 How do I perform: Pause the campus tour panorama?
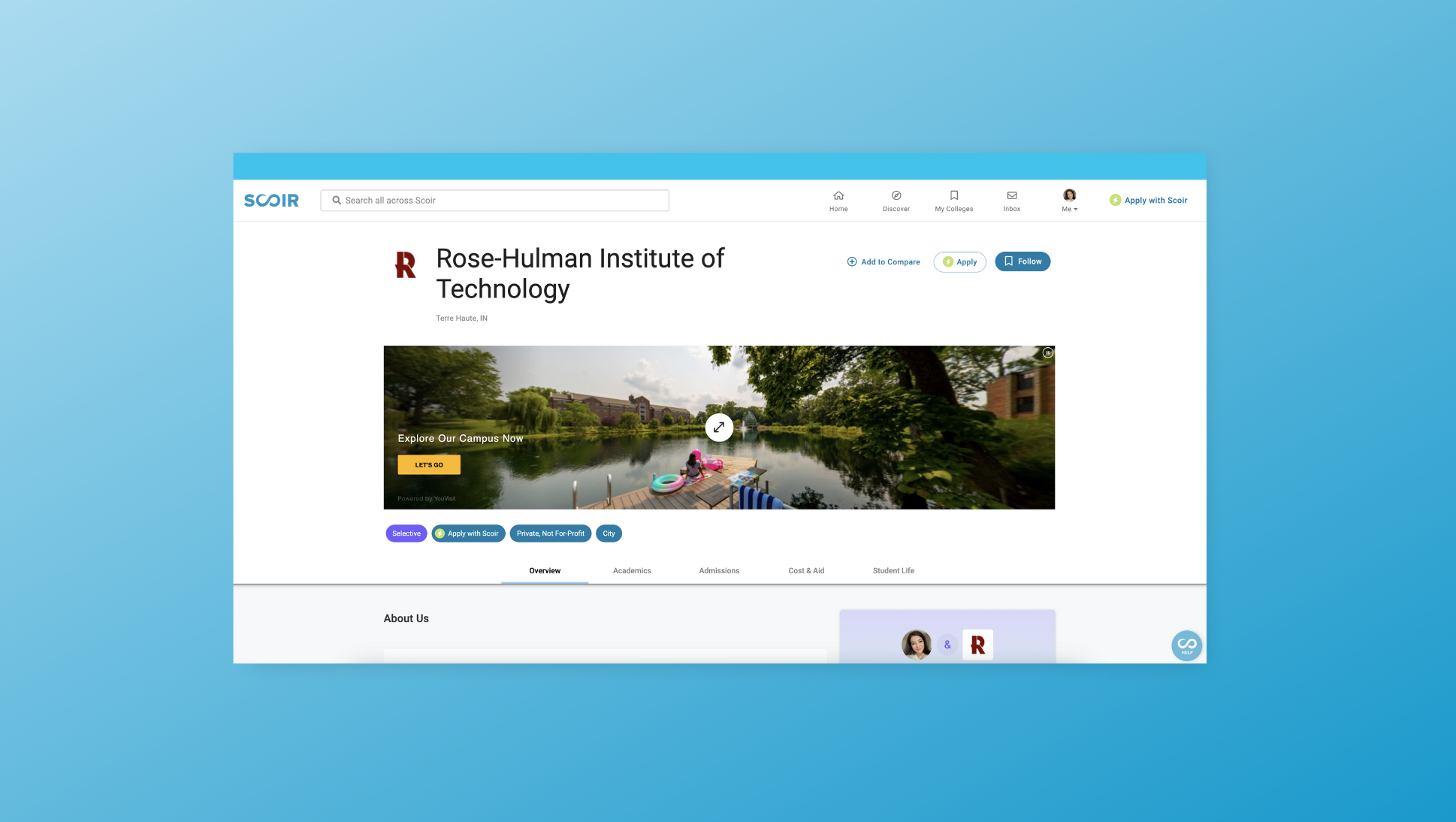point(1047,352)
